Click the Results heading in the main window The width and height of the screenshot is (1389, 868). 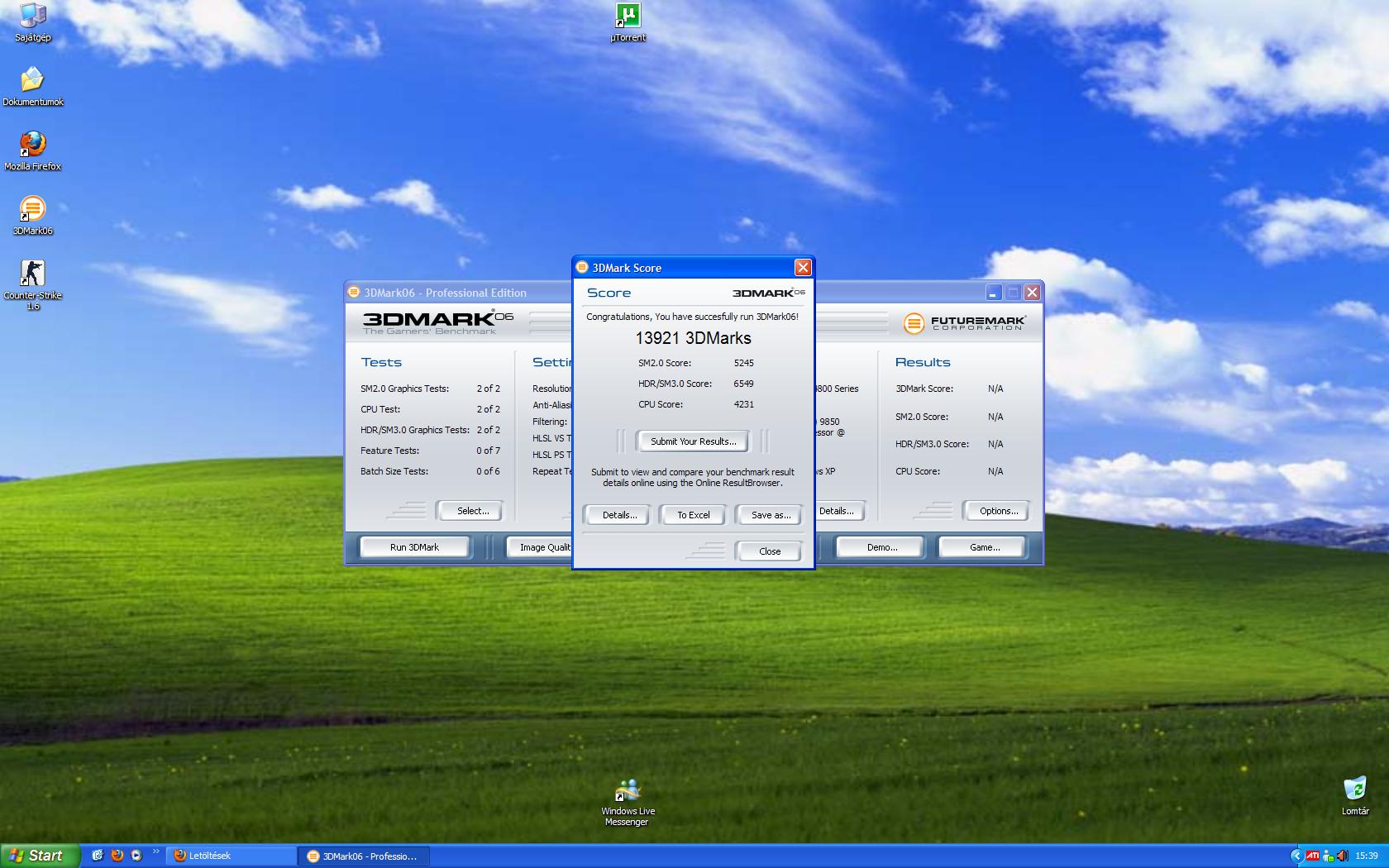coord(923,362)
